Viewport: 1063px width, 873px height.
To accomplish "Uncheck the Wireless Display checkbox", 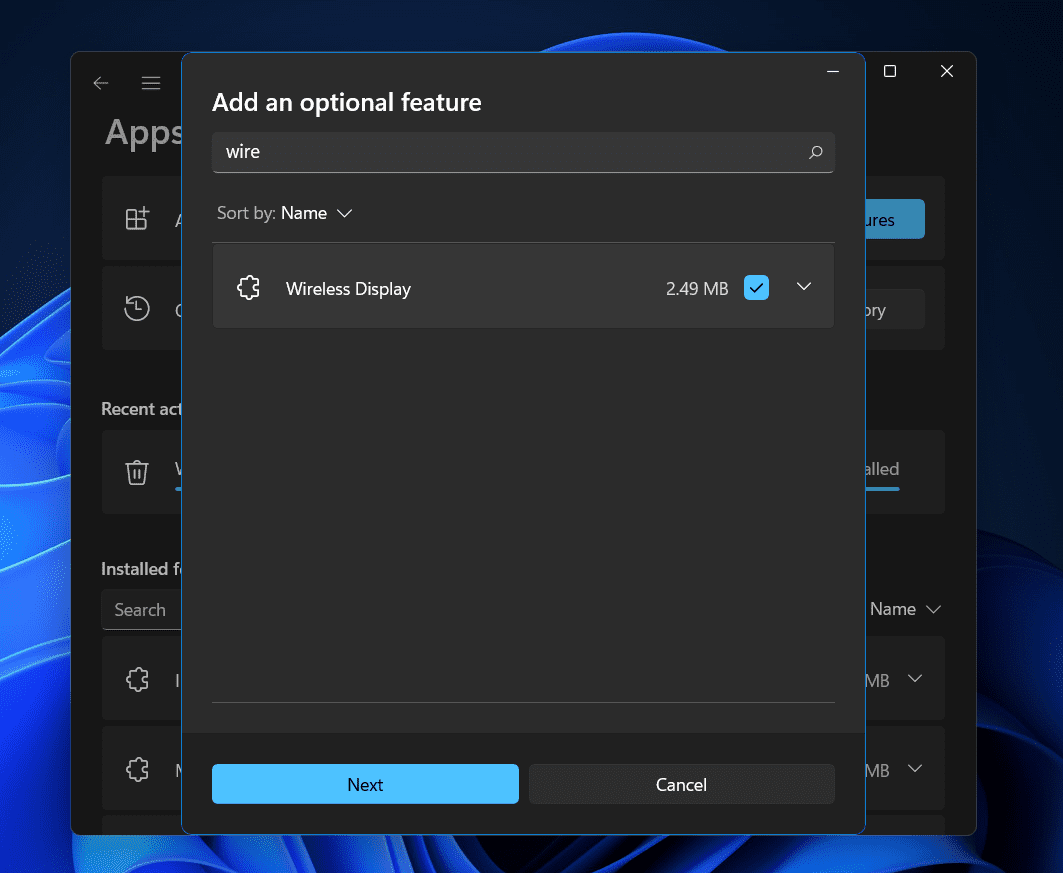I will (x=757, y=288).
